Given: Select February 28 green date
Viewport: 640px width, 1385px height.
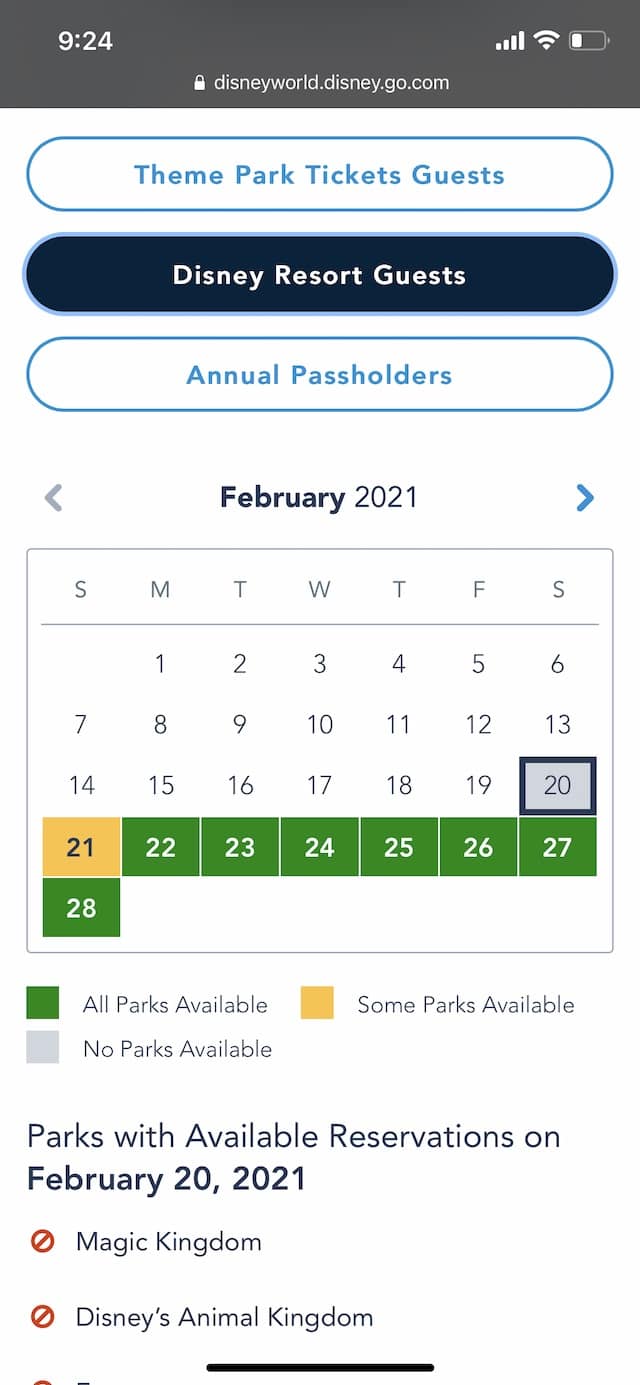Looking at the screenshot, I should pos(81,907).
